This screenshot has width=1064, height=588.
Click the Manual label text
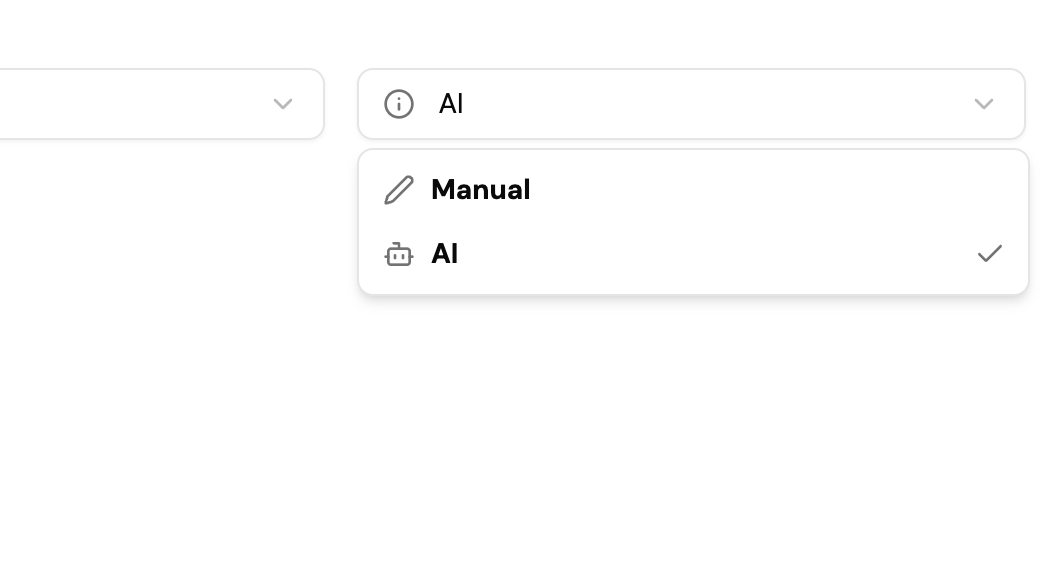pyautogui.click(x=480, y=190)
